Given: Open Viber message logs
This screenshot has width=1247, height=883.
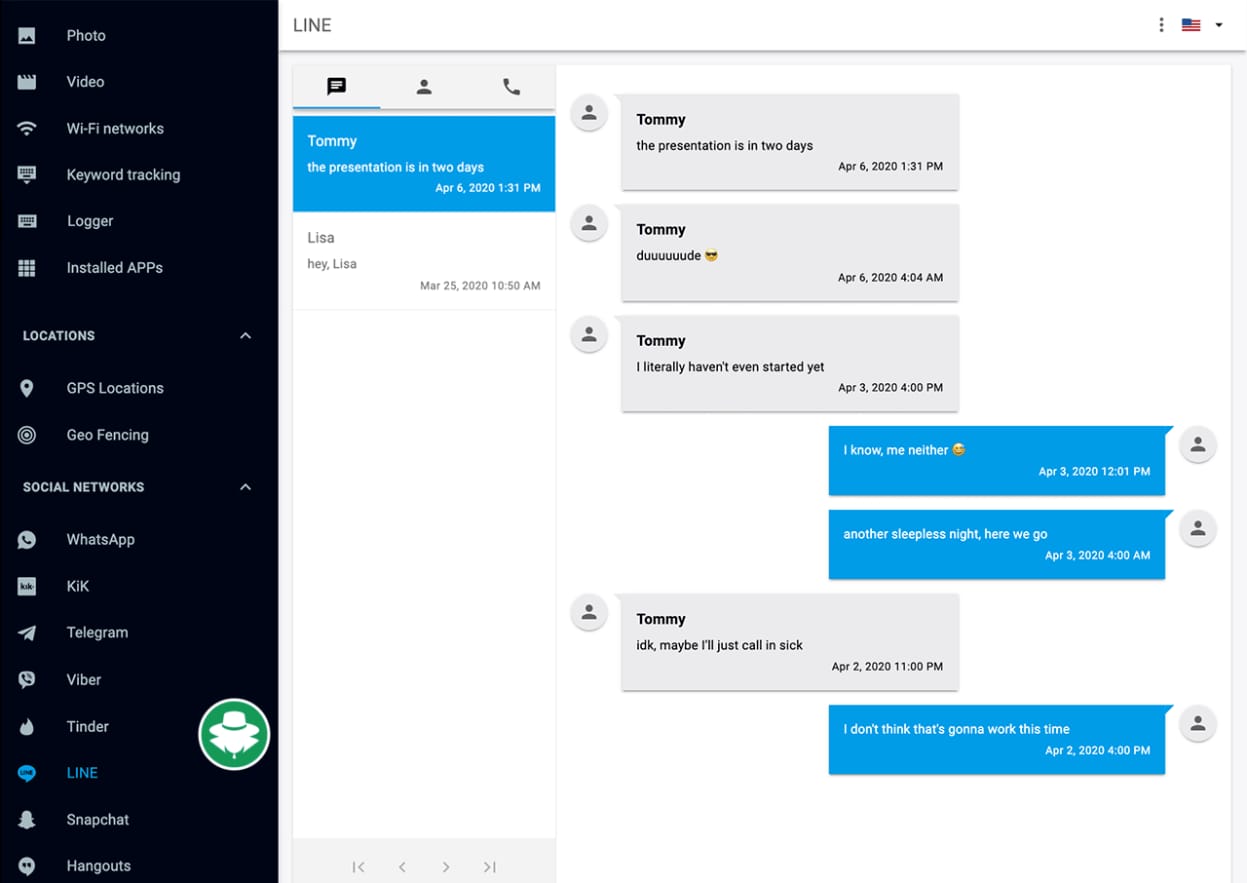Looking at the screenshot, I should tap(83, 679).
